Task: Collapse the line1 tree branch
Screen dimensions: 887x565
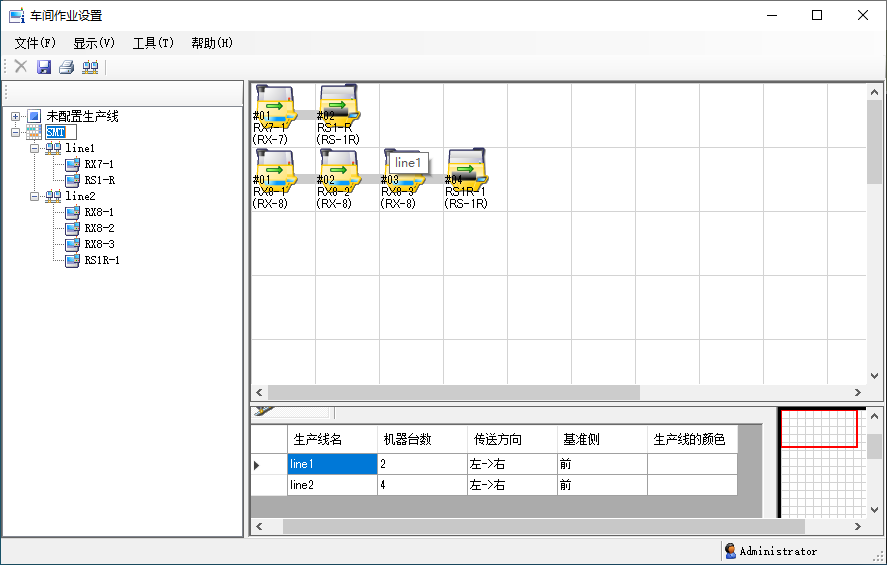Action: click(35, 148)
